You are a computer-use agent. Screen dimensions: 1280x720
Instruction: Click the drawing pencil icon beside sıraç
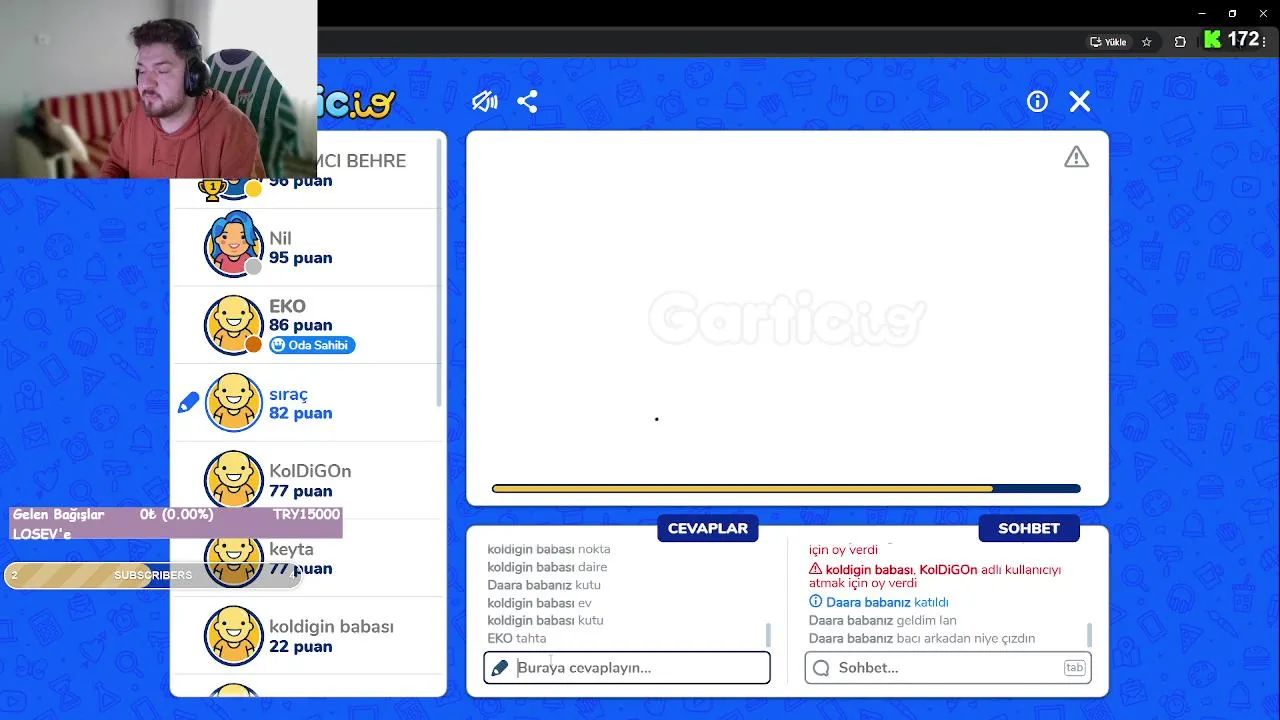tap(188, 403)
